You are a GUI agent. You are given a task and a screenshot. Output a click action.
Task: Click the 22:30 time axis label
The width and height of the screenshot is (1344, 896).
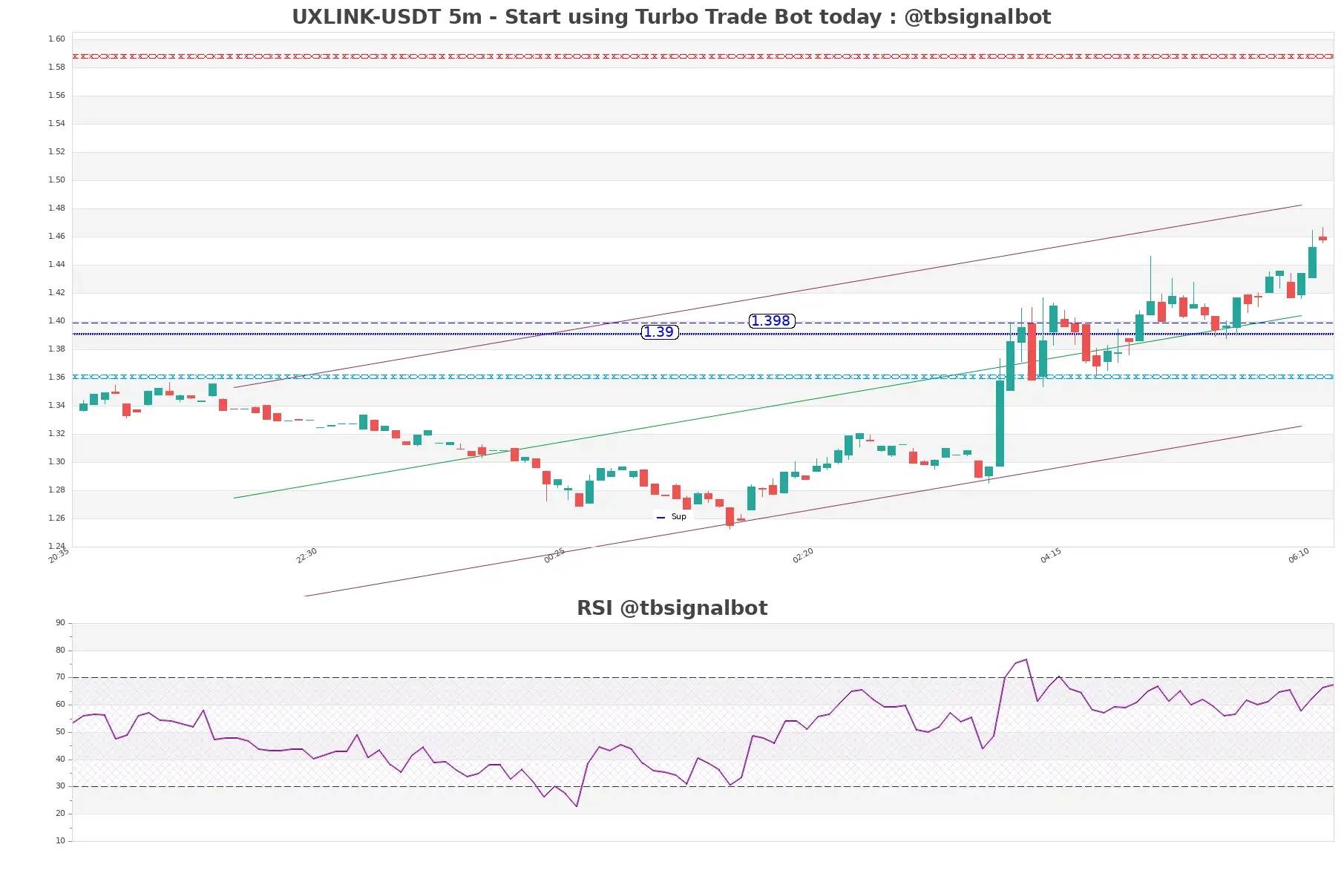click(x=307, y=556)
